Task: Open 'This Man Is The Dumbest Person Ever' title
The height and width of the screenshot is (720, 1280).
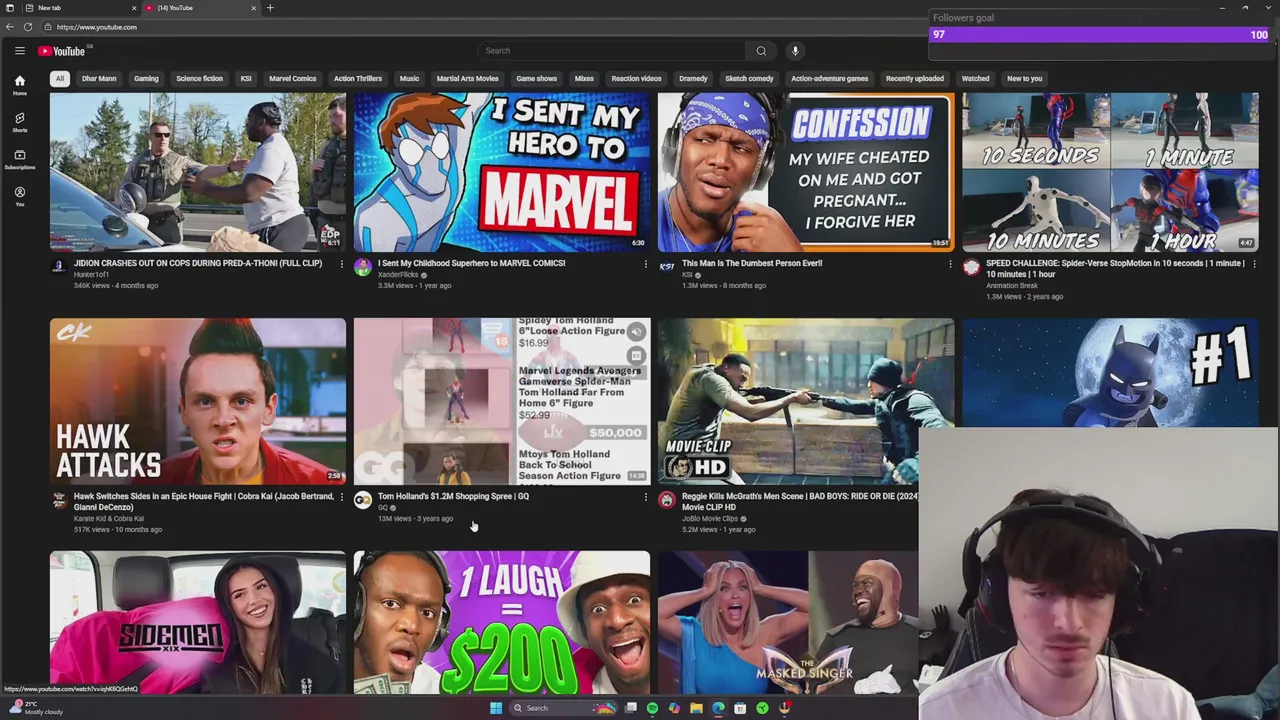Action: [752, 264]
